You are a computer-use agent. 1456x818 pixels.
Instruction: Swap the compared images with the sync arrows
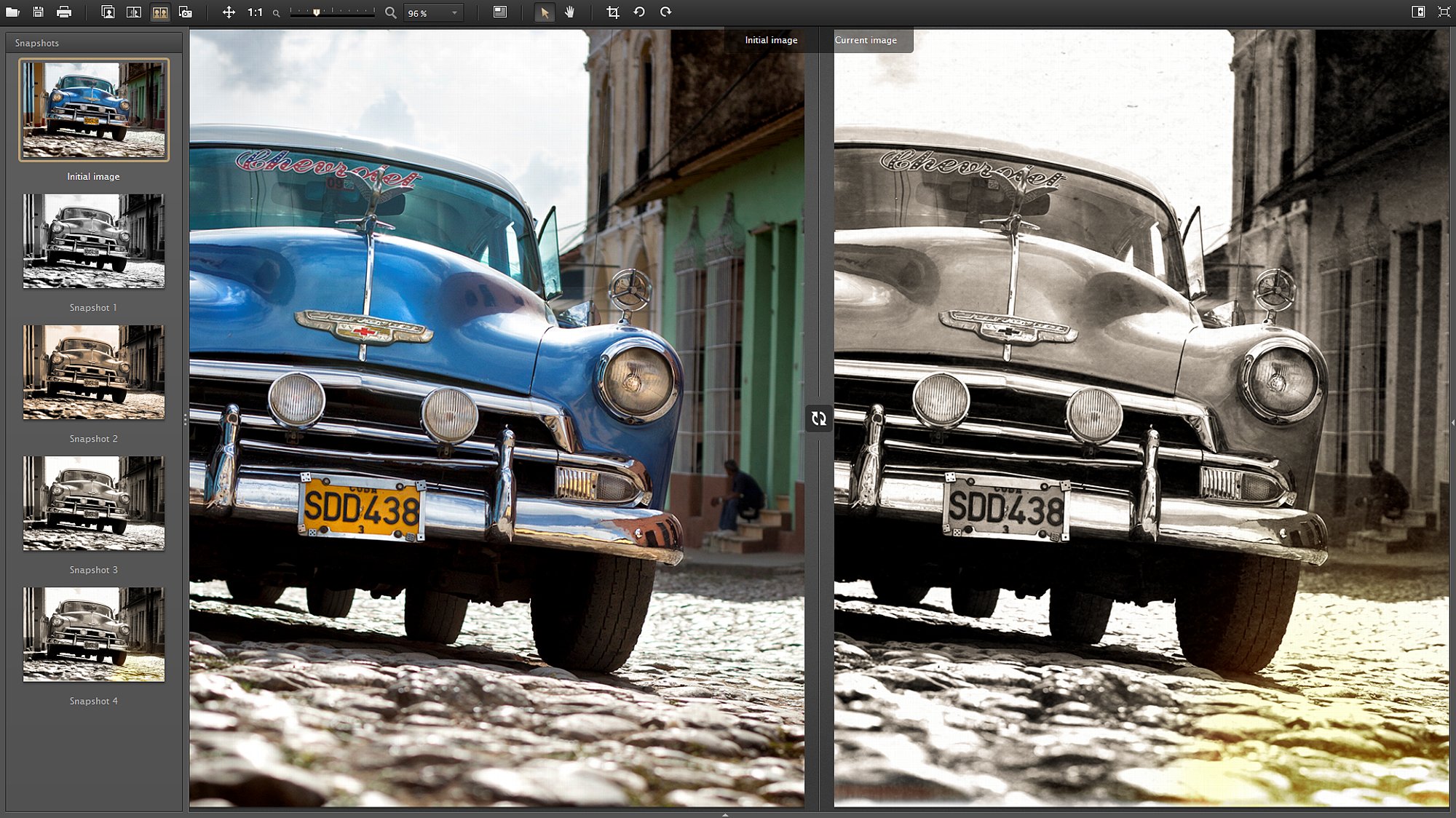point(819,418)
